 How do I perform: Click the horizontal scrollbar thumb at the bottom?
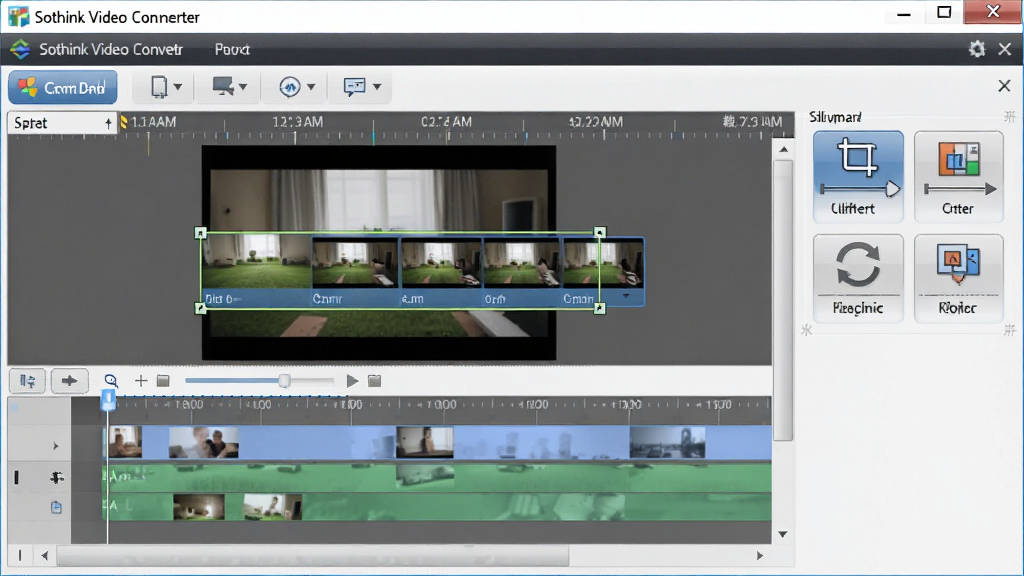coord(313,556)
